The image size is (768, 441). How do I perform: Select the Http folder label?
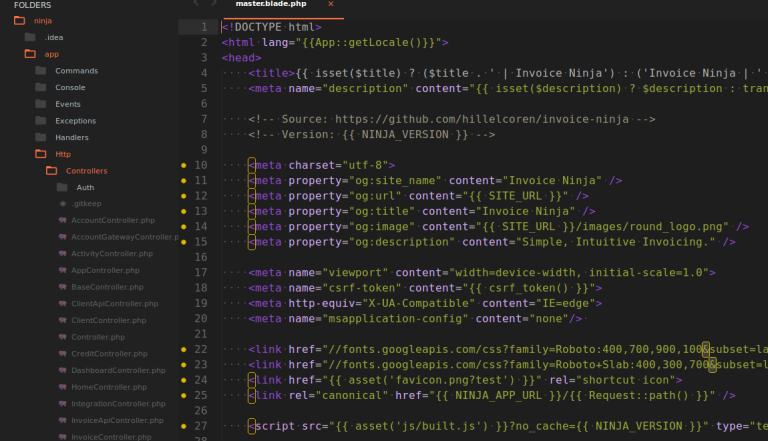63,154
